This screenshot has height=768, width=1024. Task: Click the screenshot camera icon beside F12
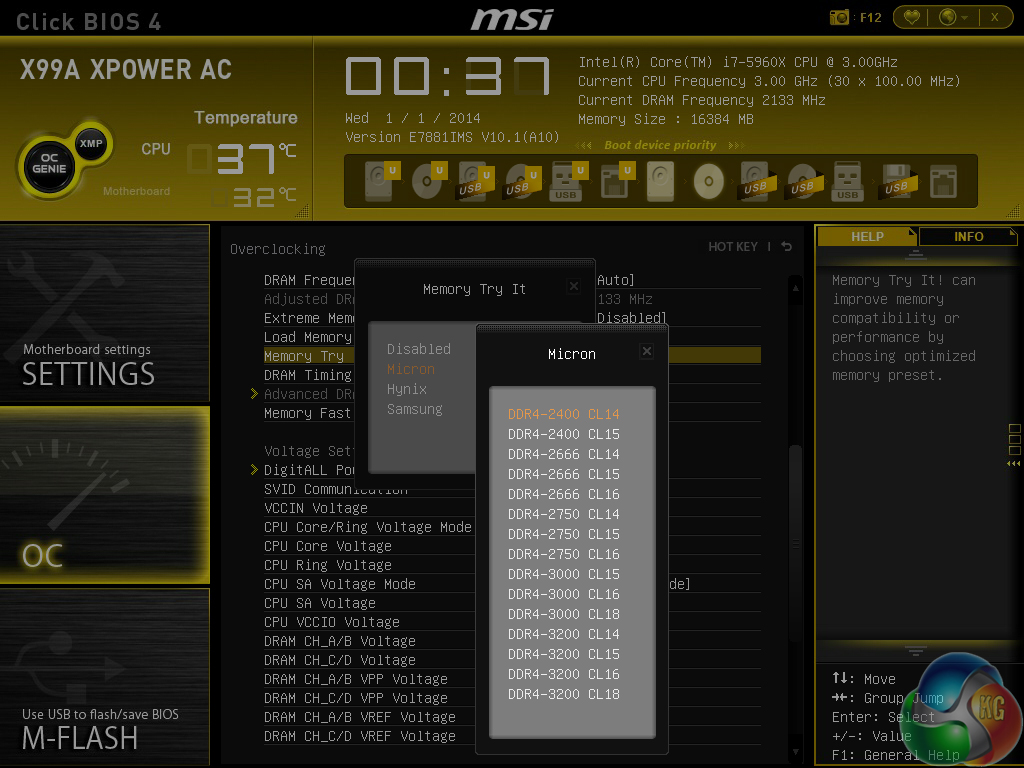click(839, 17)
